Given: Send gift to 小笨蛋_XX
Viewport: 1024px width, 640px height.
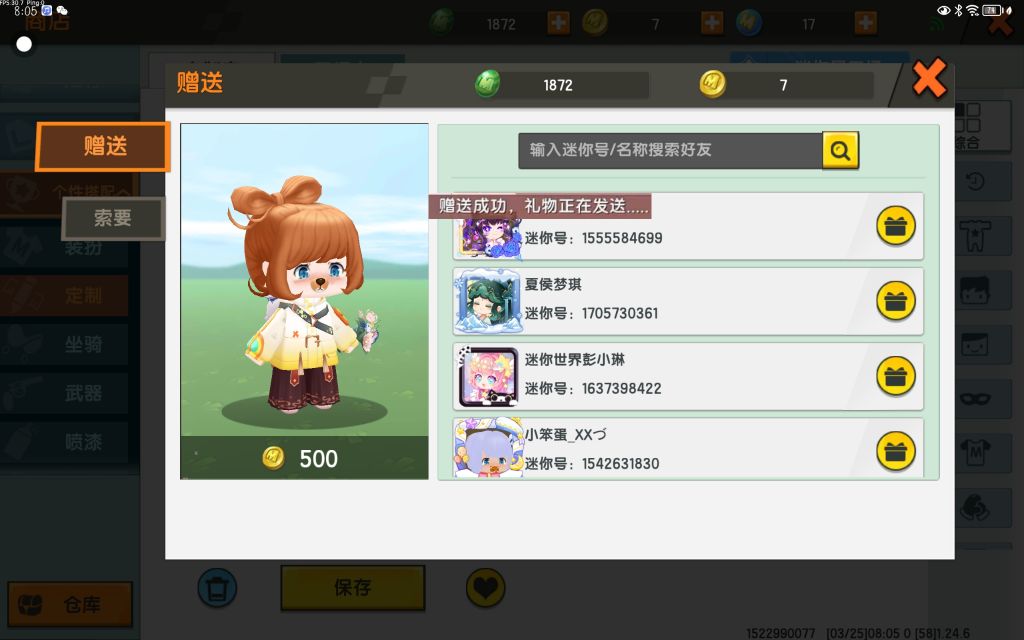Looking at the screenshot, I should point(895,451).
